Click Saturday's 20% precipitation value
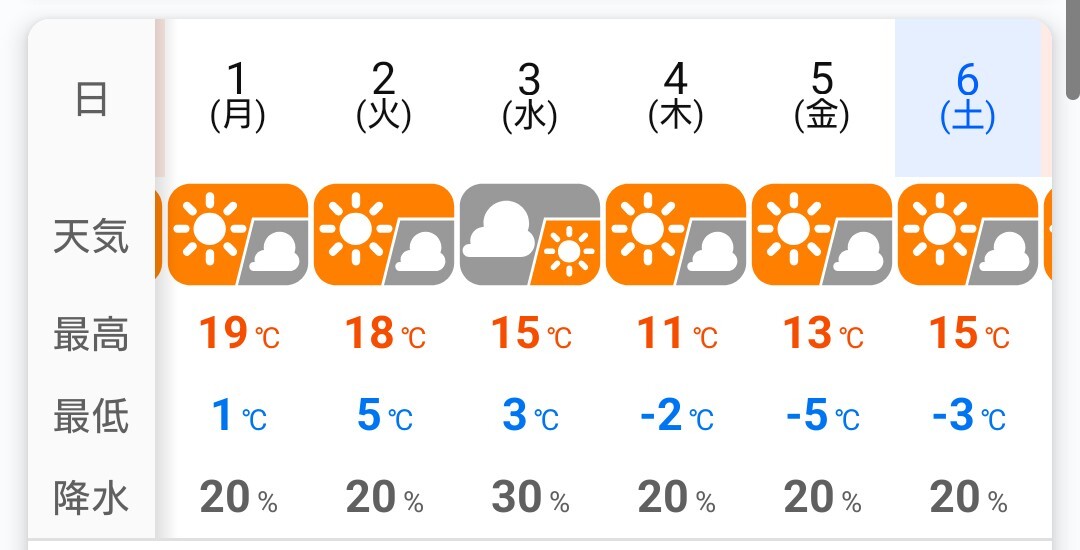This screenshot has height=550, width=1080. (x=968, y=497)
